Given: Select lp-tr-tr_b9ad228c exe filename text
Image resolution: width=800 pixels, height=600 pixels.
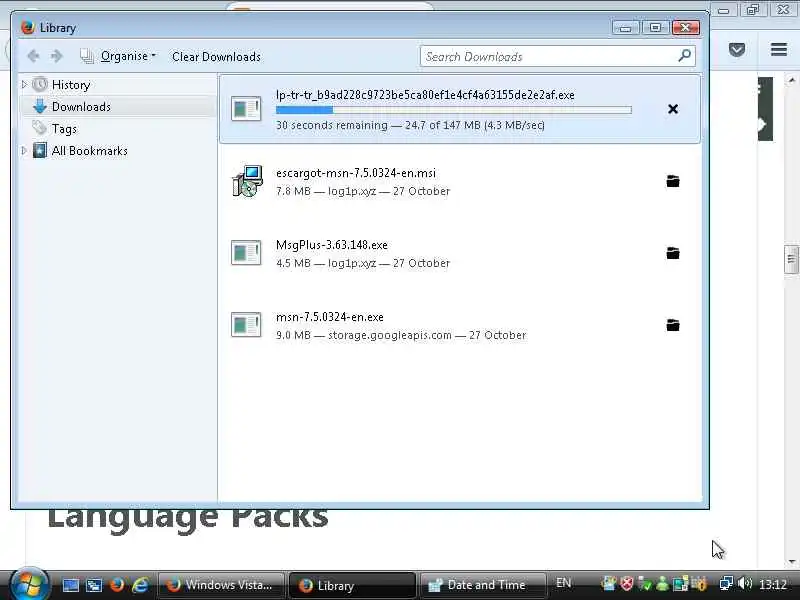Looking at the screenshot, I should 425,95.
